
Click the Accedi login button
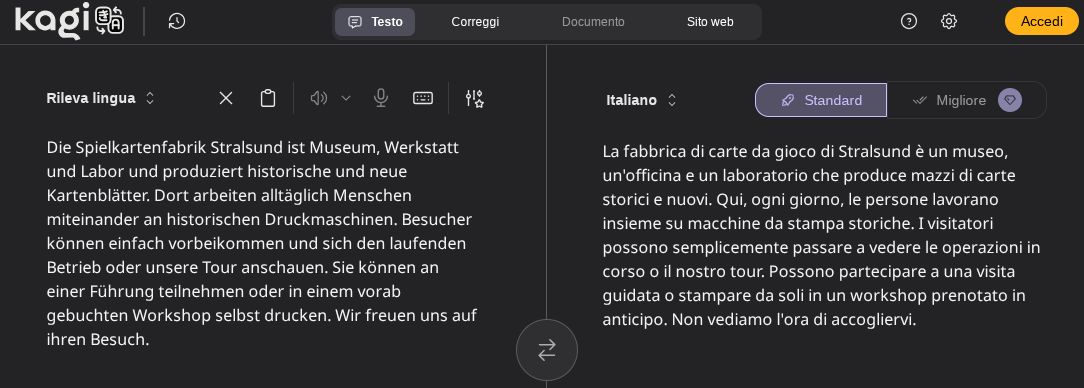point(1041,21)
